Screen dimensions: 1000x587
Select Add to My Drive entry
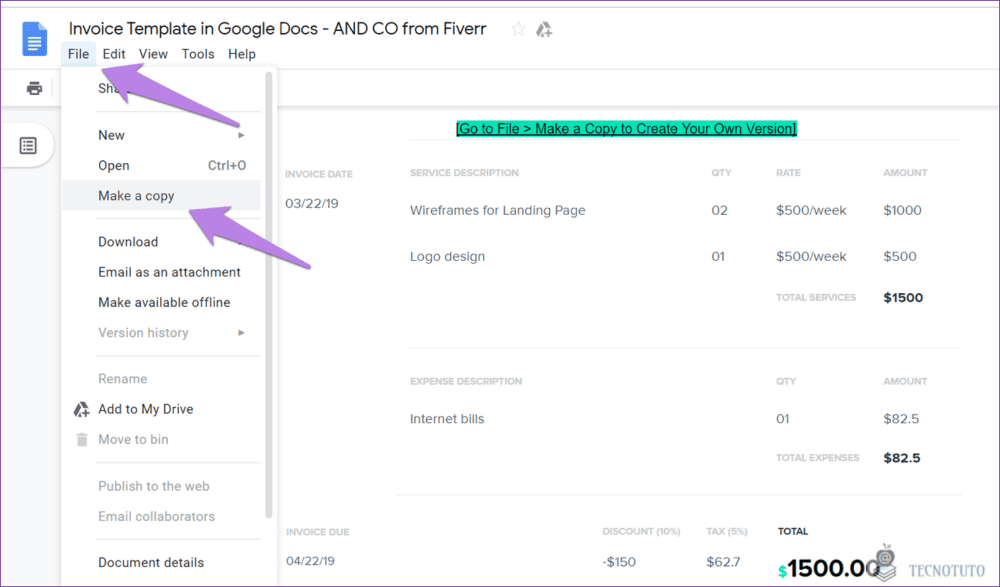(161, 409)
